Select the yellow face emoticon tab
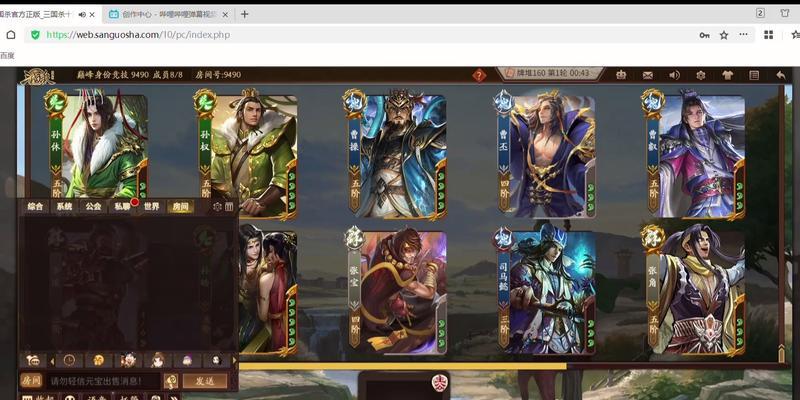This screenshot has width=800, height=400. (x=98, y=360)
